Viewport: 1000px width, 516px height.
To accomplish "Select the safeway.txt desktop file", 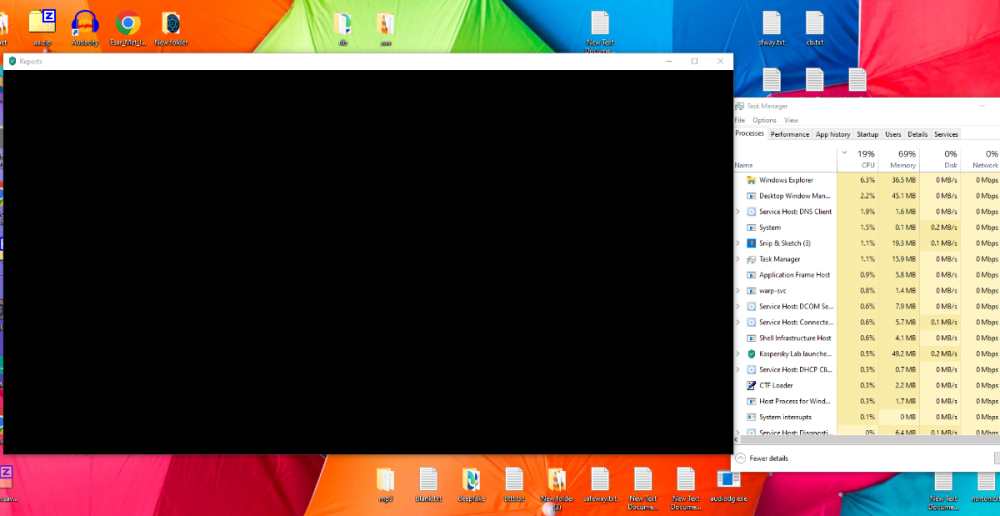I will [x=600, y=485].
